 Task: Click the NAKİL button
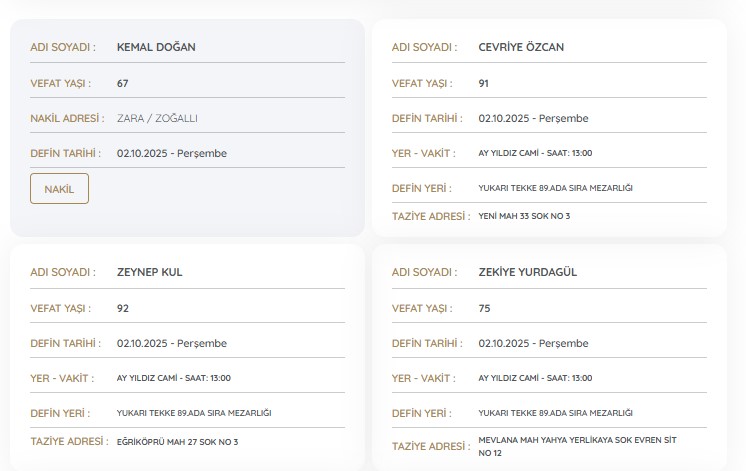pyautogui.click(x=59, y=188)
